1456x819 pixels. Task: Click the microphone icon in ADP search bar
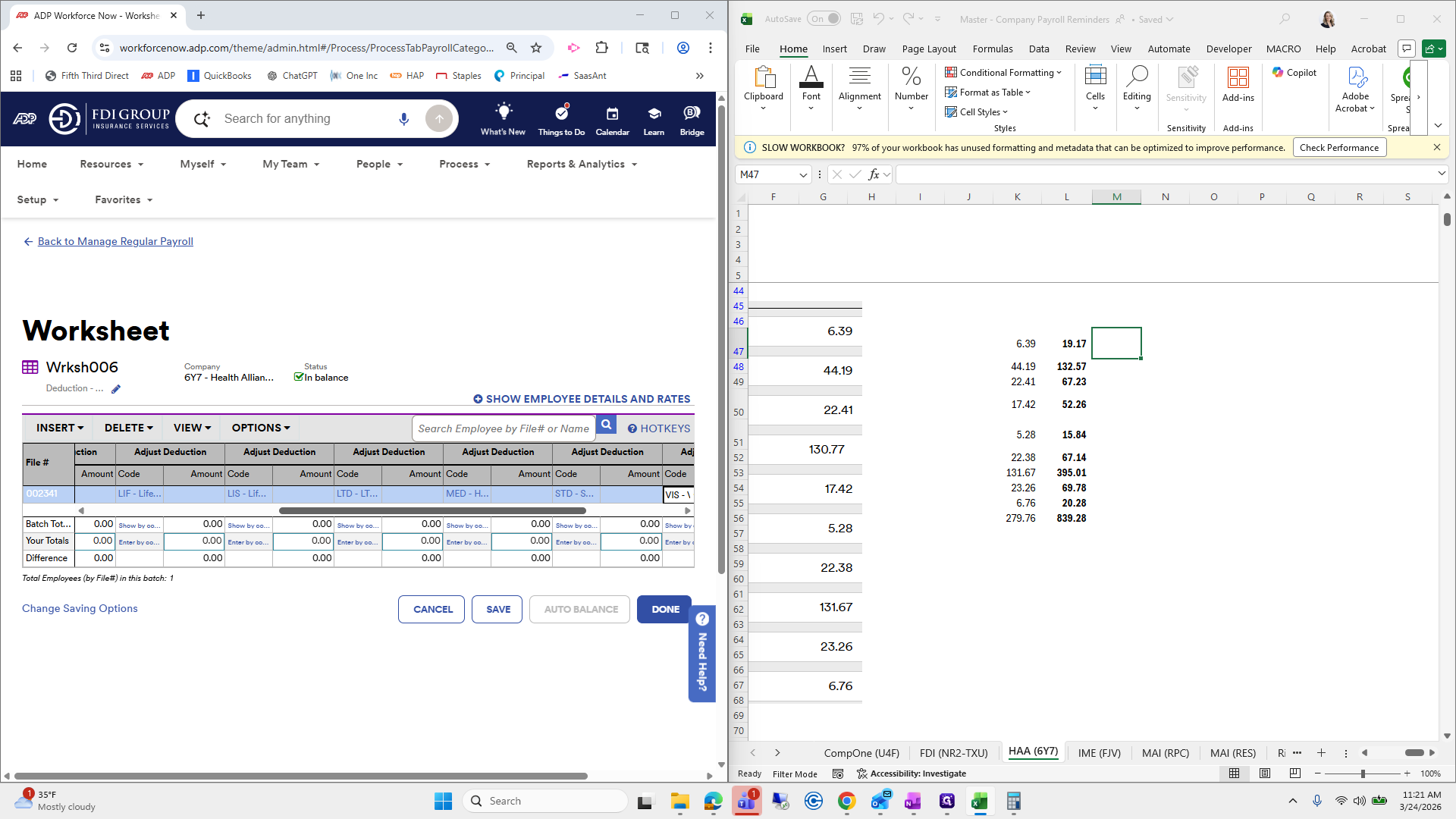point(403,118)
